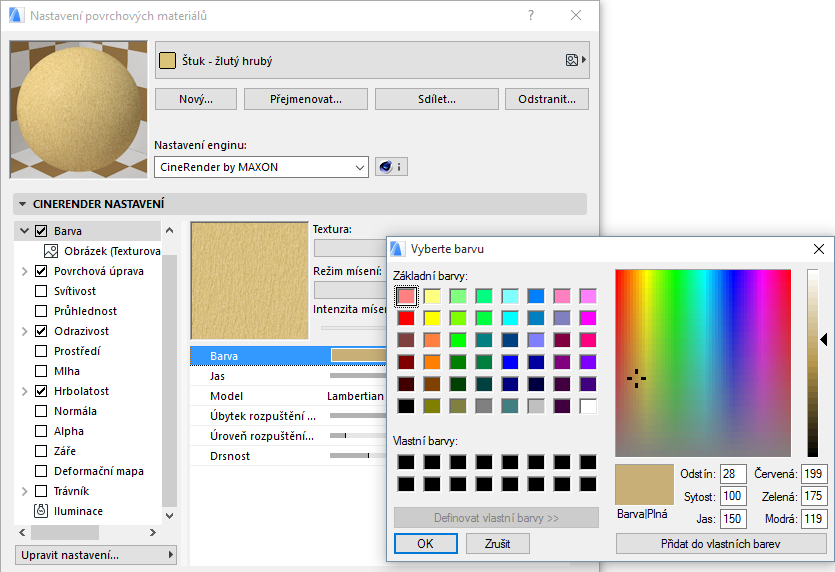Click the Odstranit... button

(547, 99)
